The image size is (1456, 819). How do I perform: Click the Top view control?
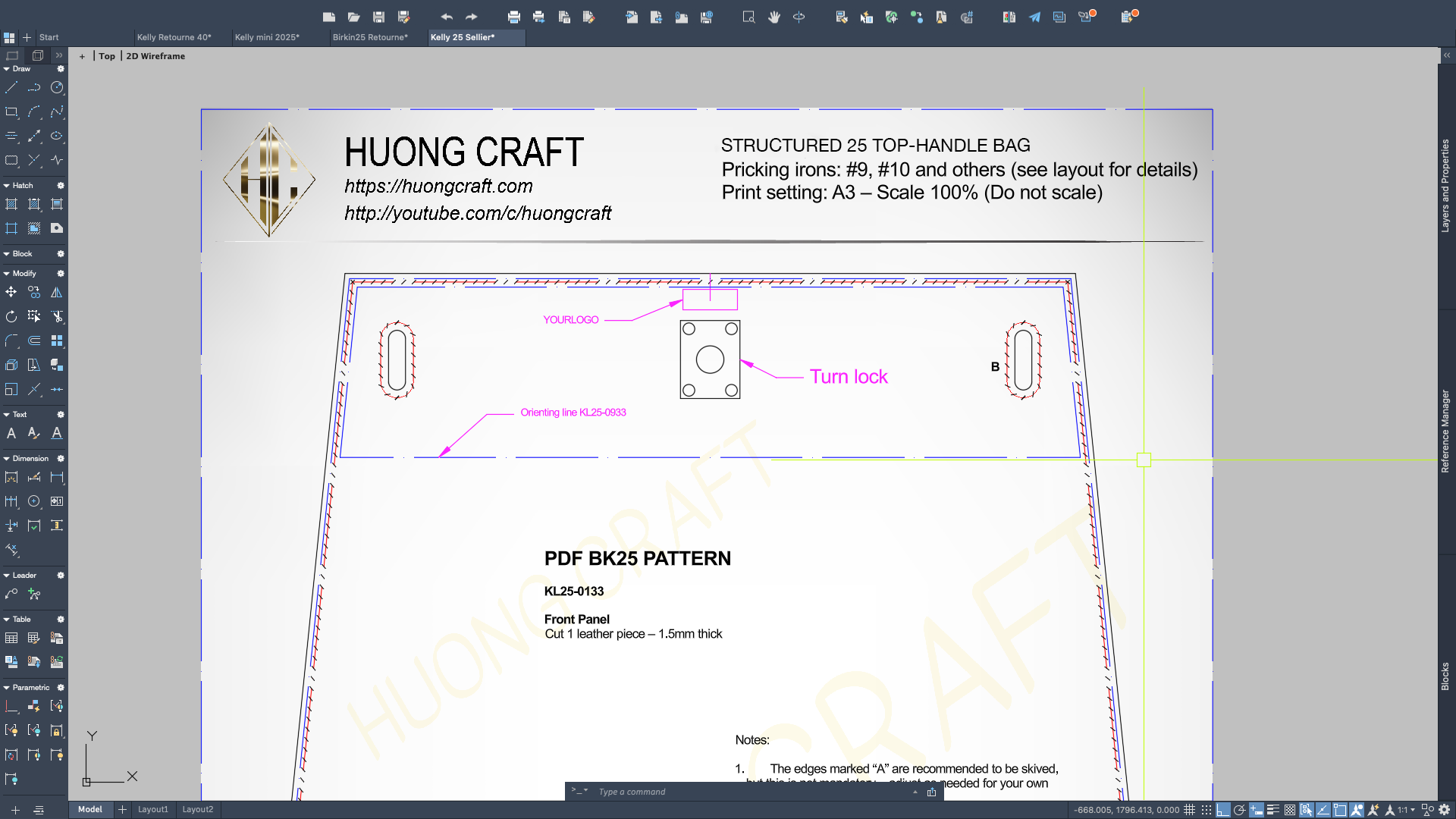click(x=107, y=56)
